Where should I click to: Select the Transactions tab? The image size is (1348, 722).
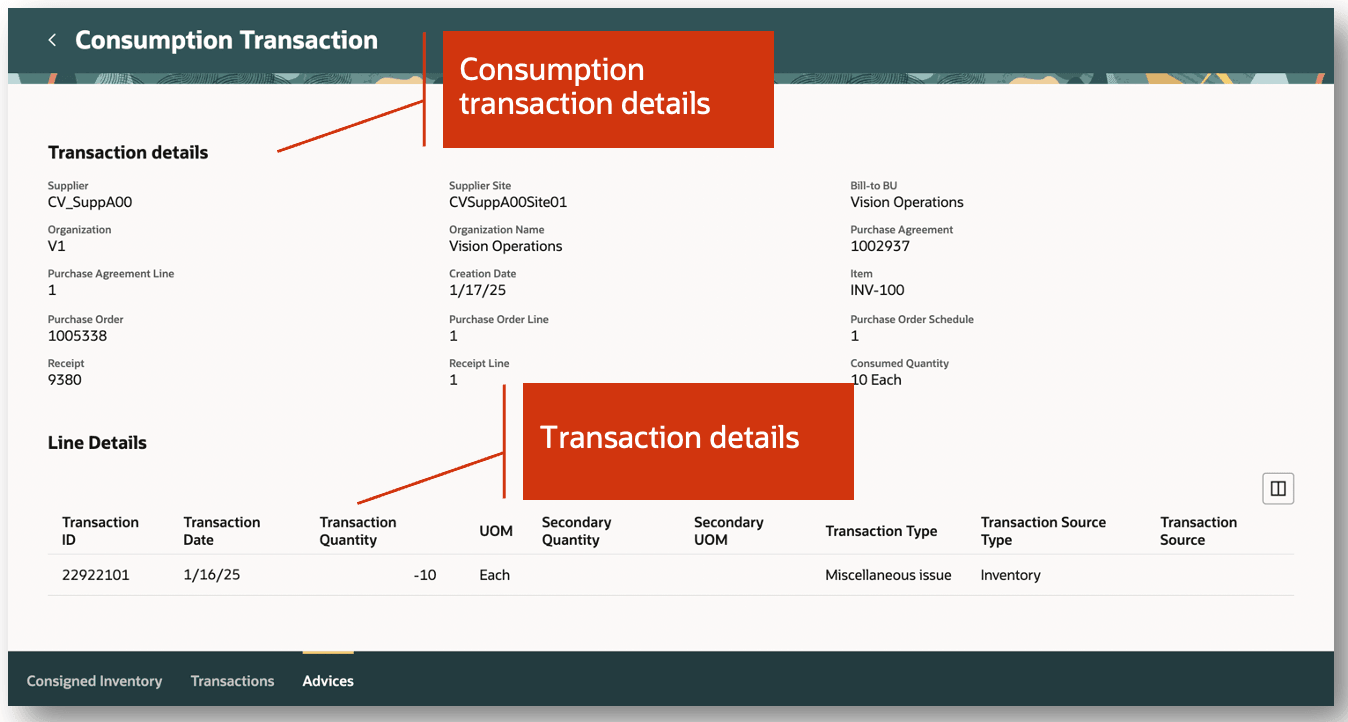click(232, 680)
